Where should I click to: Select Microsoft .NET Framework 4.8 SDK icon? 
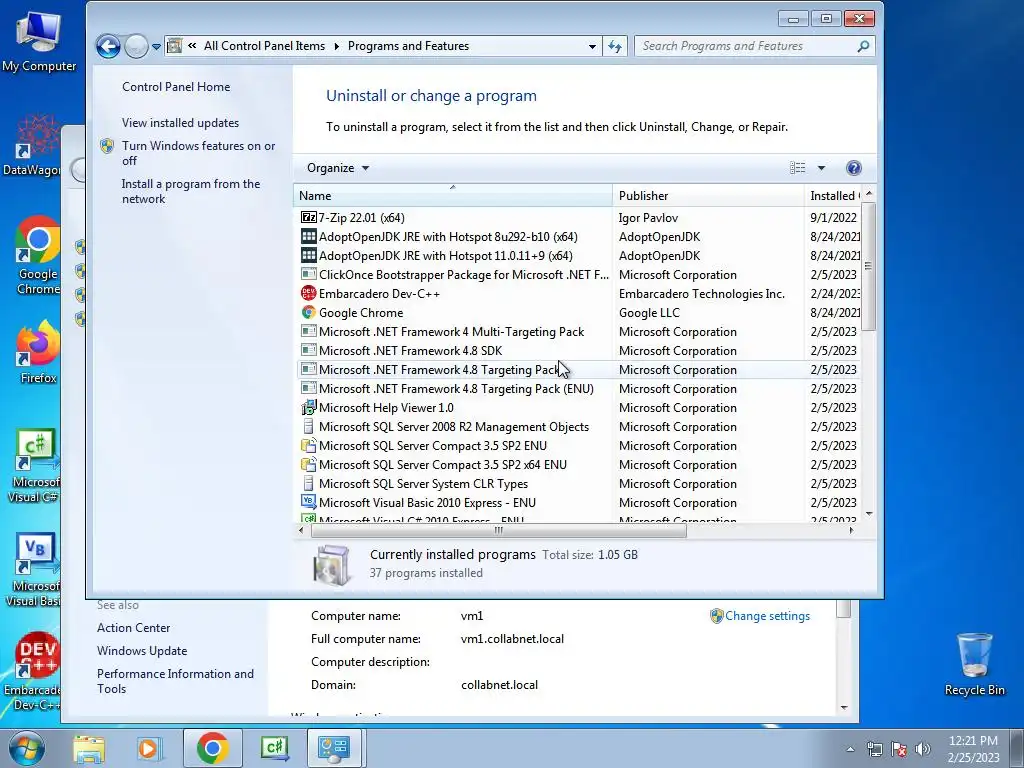[x=308, y=350]
